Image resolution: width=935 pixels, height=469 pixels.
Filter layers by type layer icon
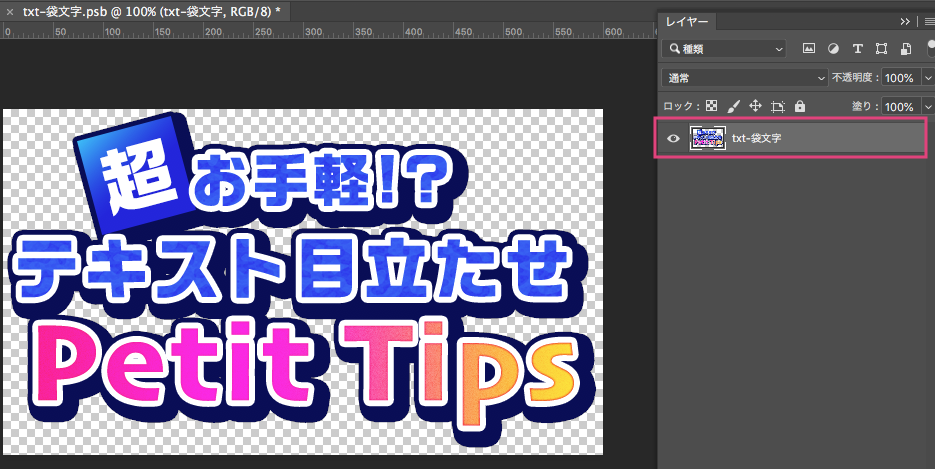click(x=857, y=49)
